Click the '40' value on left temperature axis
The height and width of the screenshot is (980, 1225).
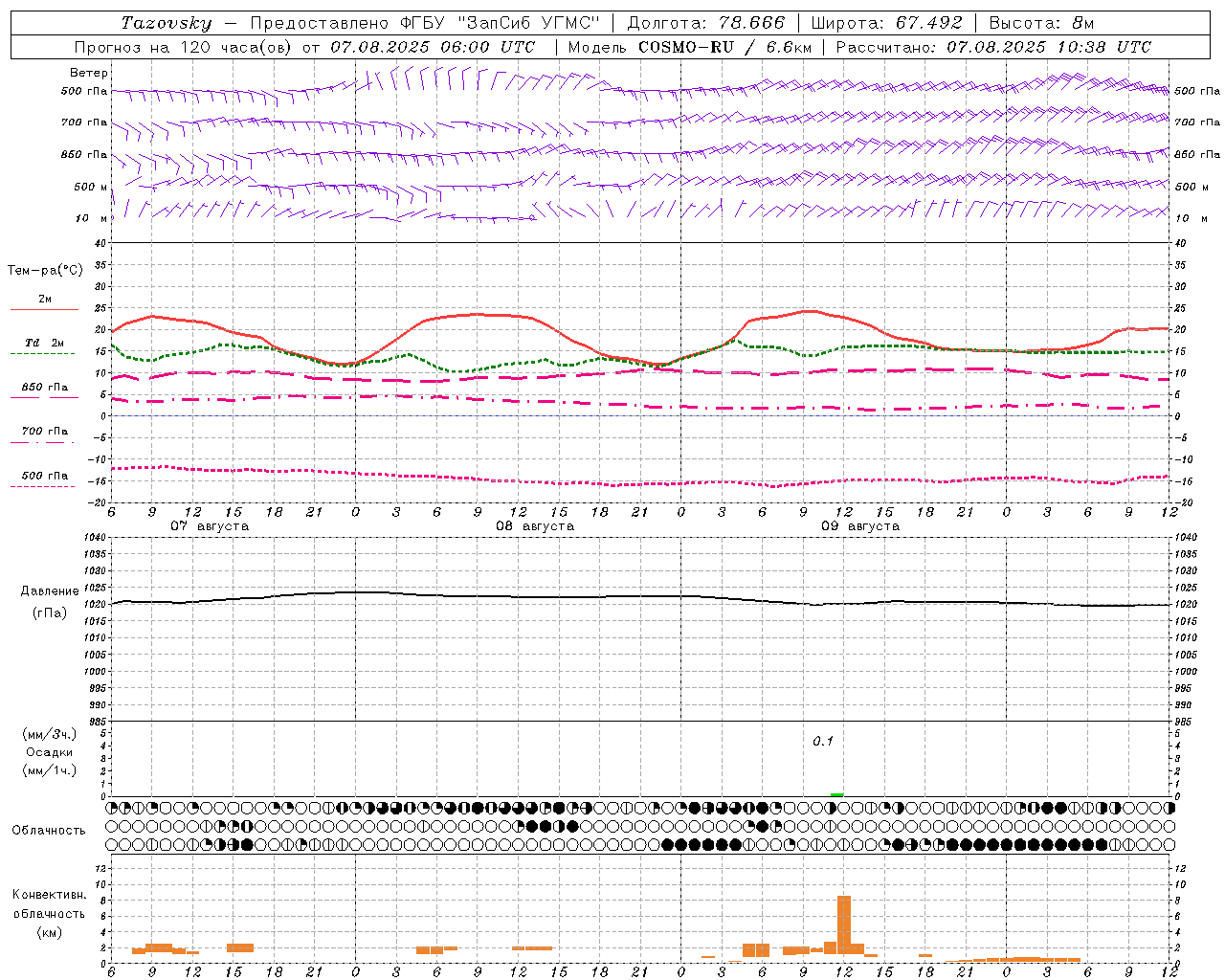(100, 243)
